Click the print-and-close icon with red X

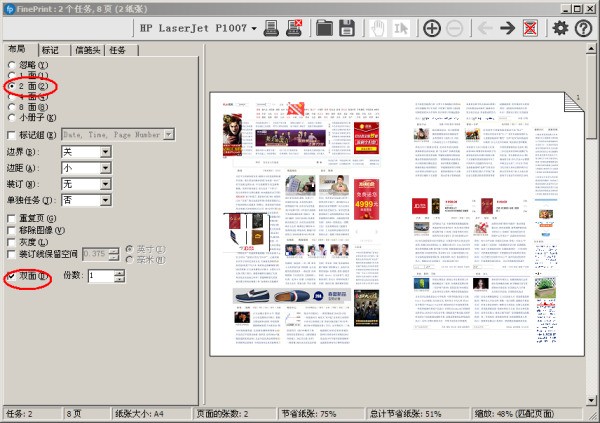tap(296, 28)
